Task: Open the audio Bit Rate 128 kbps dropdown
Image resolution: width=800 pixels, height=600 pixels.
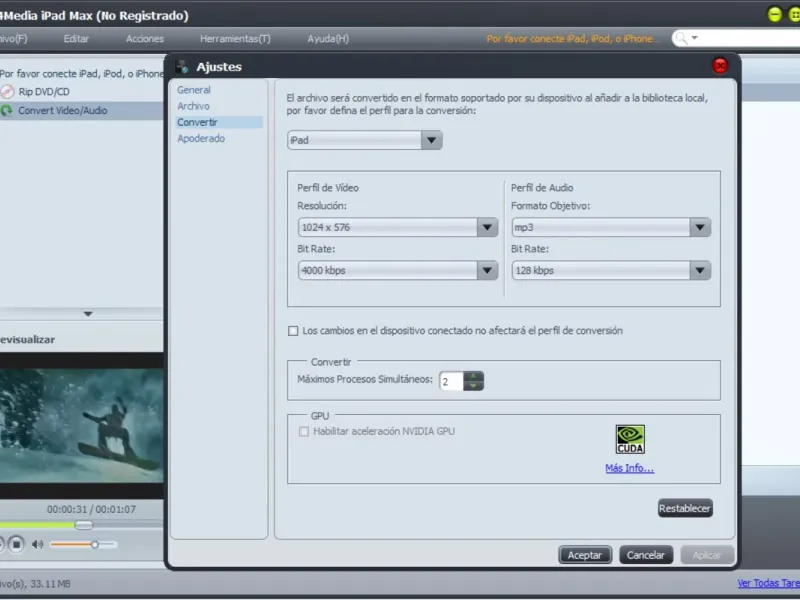Action: point(700,270)
